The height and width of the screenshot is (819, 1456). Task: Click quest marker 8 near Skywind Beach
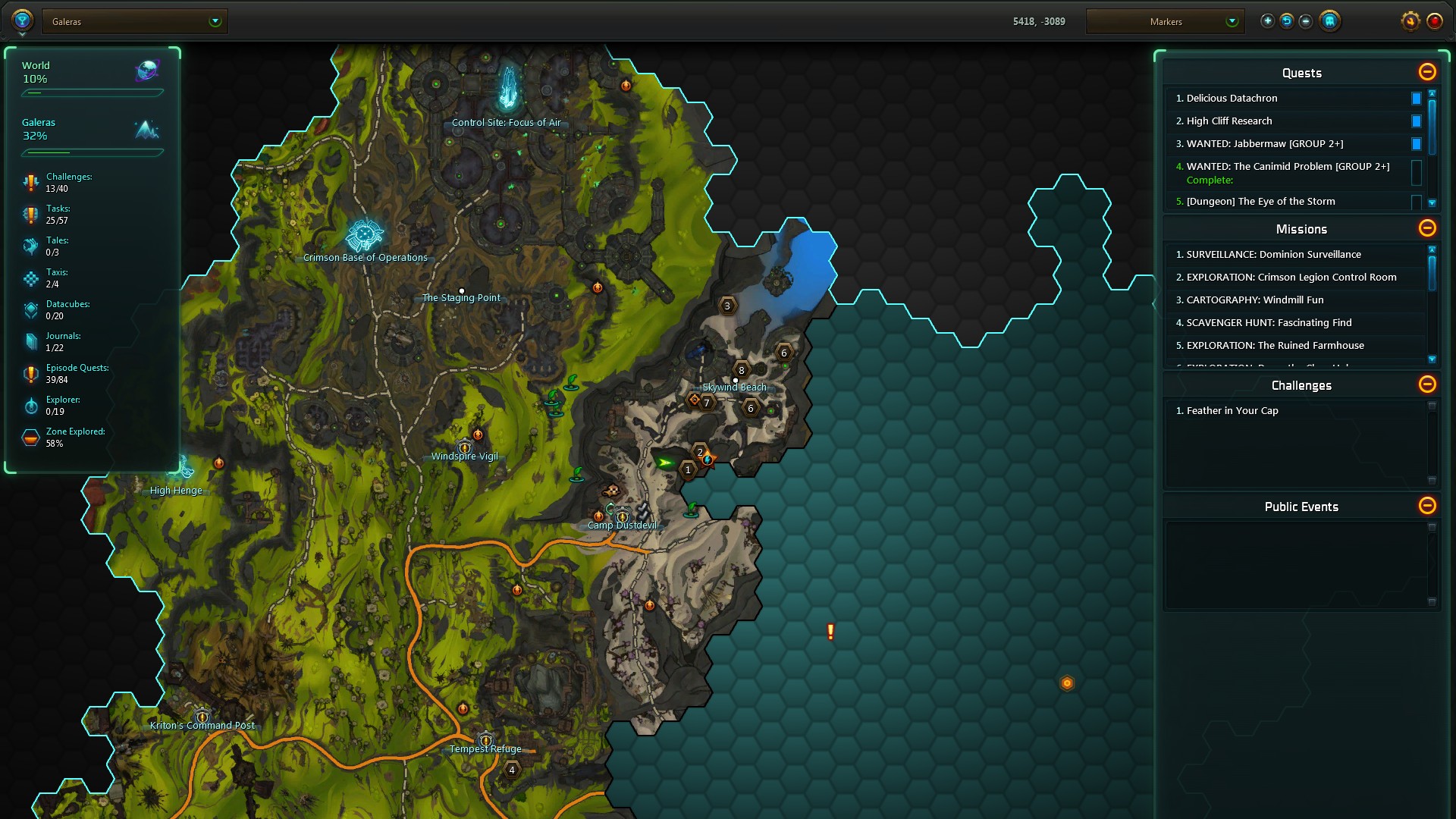click(742, 370)
